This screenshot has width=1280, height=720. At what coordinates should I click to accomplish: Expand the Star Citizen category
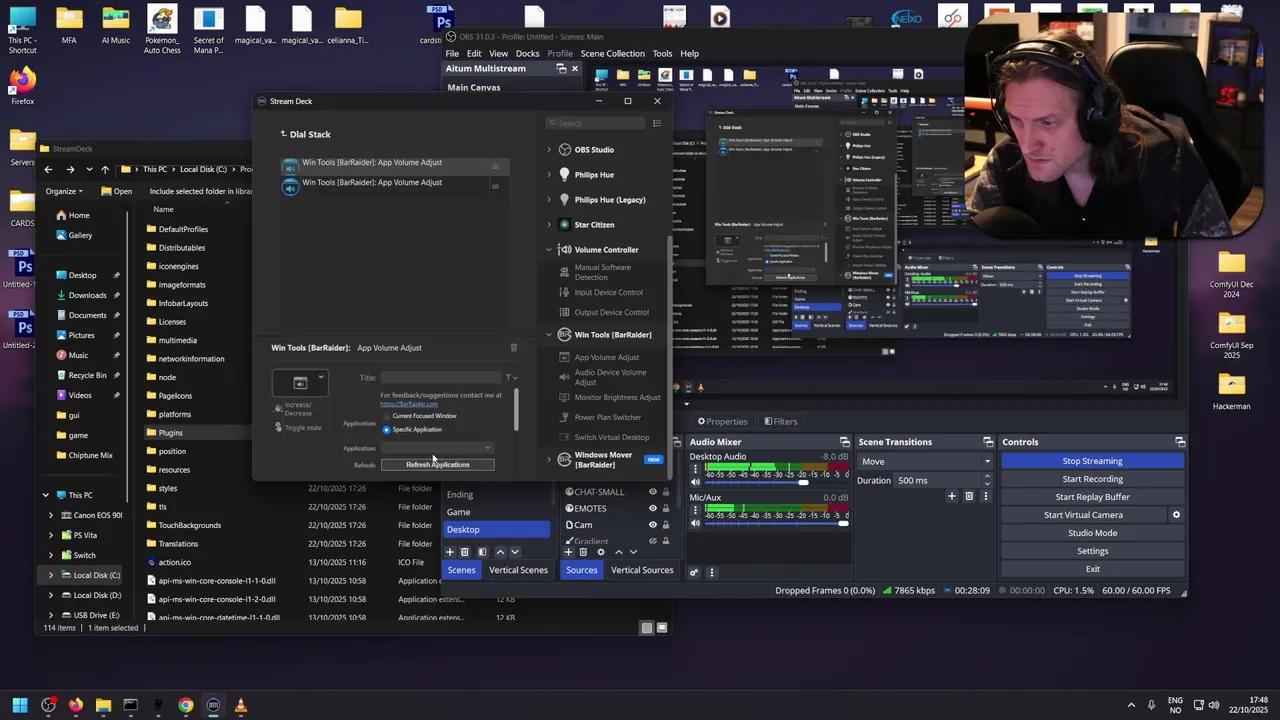pyautogui.click(x=548, y=225)
